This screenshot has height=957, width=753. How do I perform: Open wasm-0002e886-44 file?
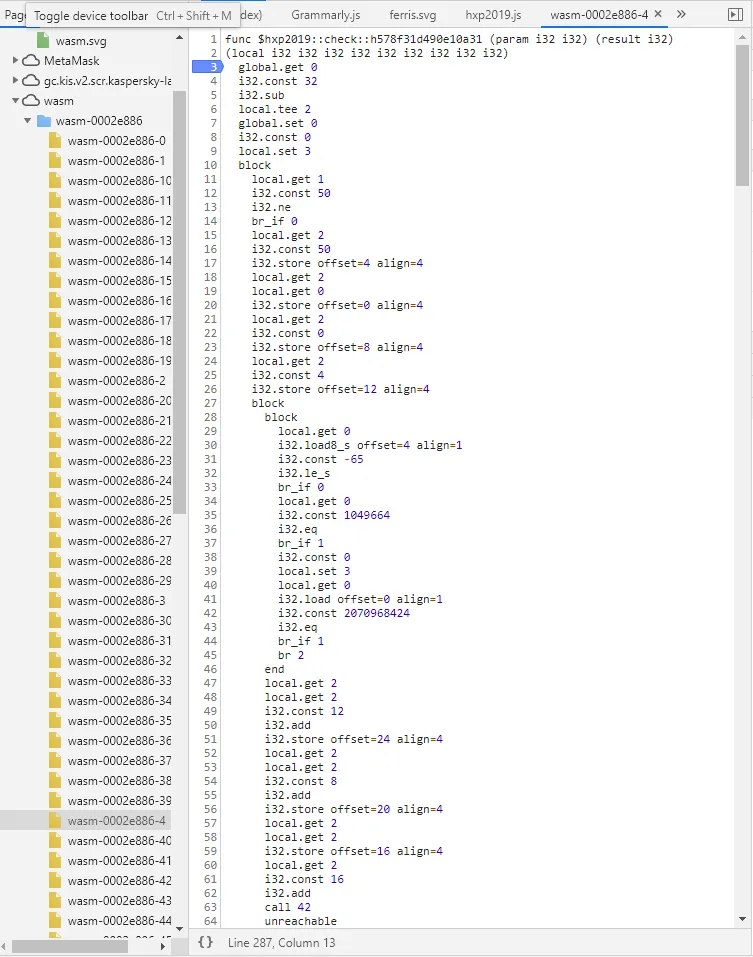120,920
